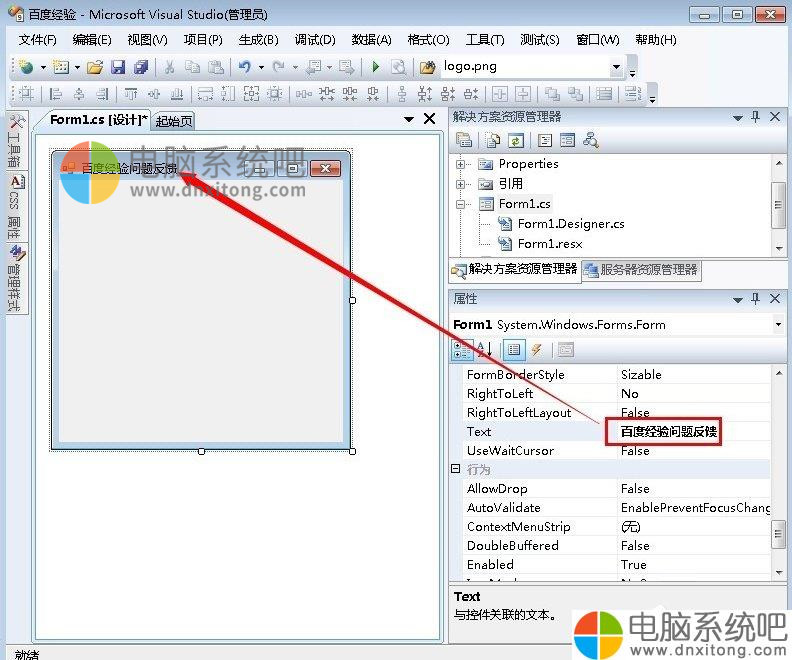Open the logo.png find combo dropdown
Image resolution: width=792 pixels, height=660 pixels.
coord(616,67)
